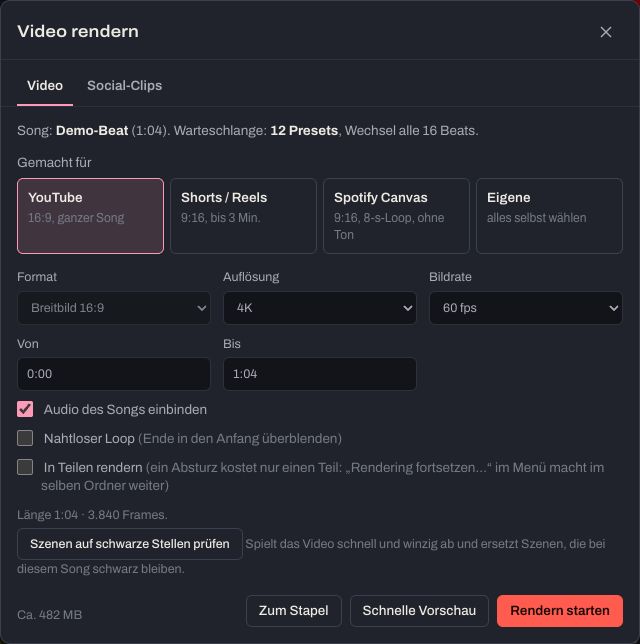Click Szenen auf schwarze Stellen prüfen
Viewport: 640px width, 644px height.
pyautogui.click(x=130, y=544)
